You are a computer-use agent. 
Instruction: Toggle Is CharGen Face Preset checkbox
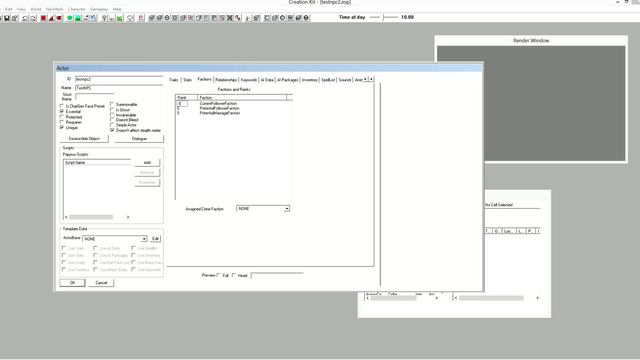[x=62, y=106]
